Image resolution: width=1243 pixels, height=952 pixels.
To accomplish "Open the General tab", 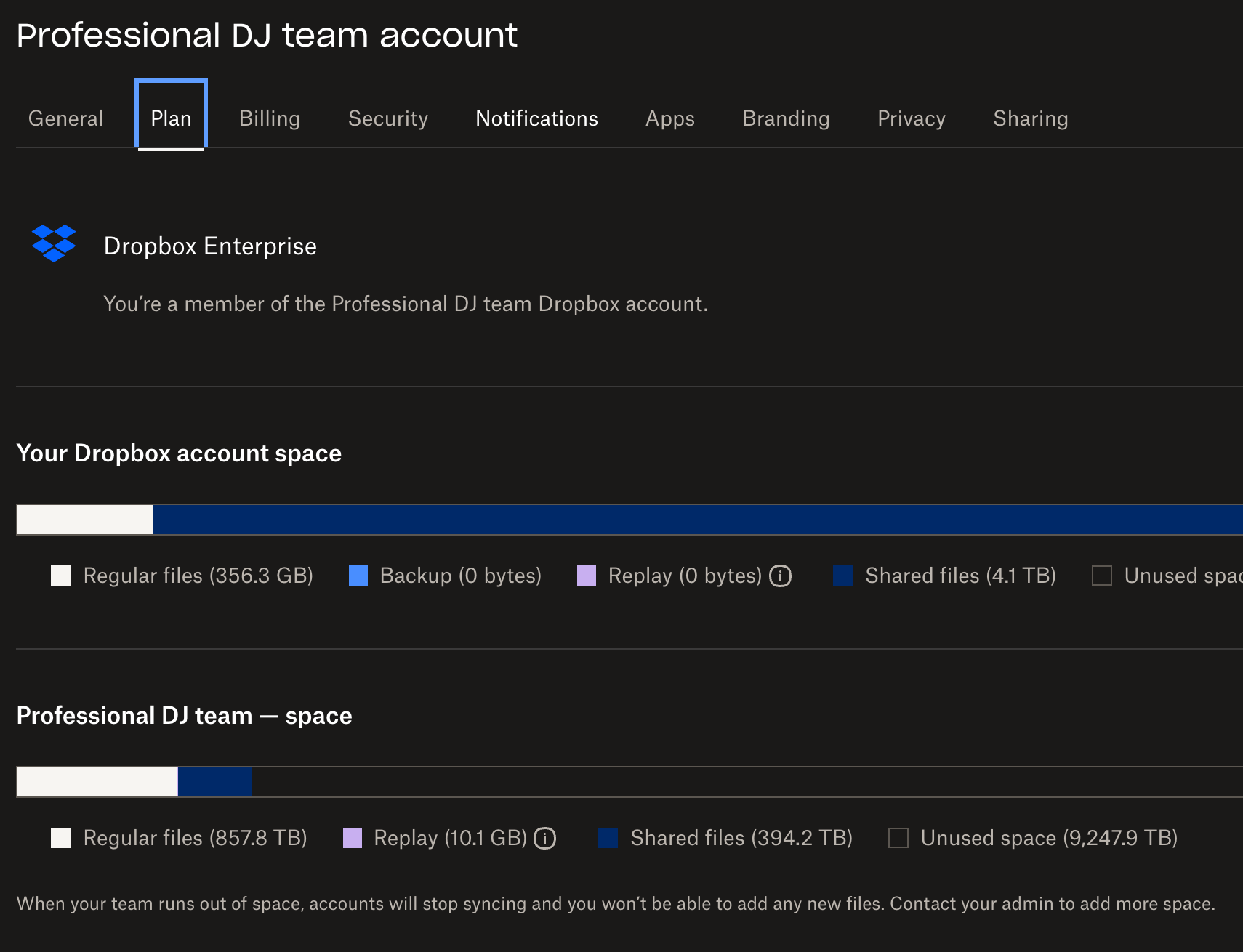I will pos(65,118).
